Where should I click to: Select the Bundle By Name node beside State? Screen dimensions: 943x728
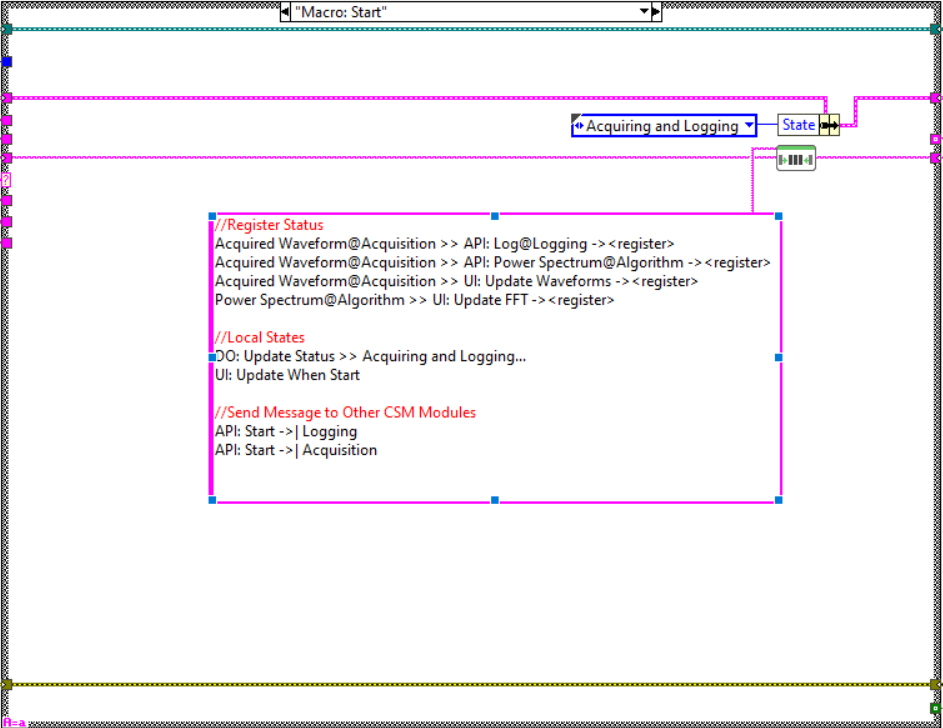pyautogui.click(x=829, y=125)
